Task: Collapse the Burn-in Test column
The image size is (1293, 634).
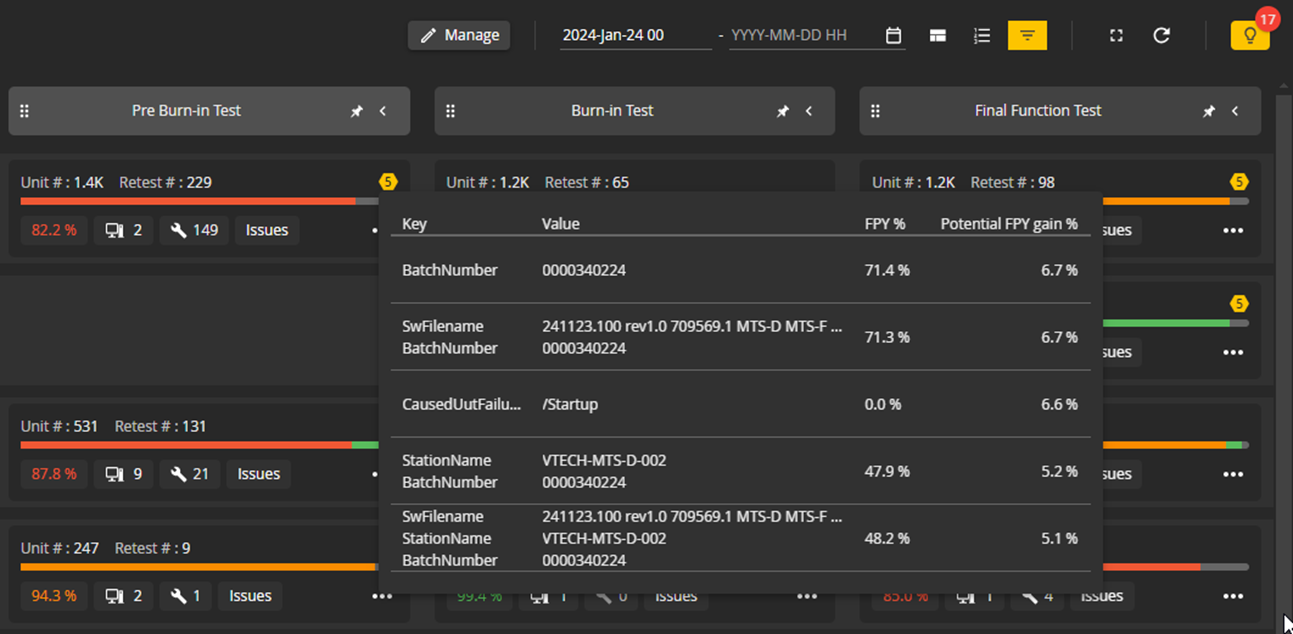Action: coord(809,111)
